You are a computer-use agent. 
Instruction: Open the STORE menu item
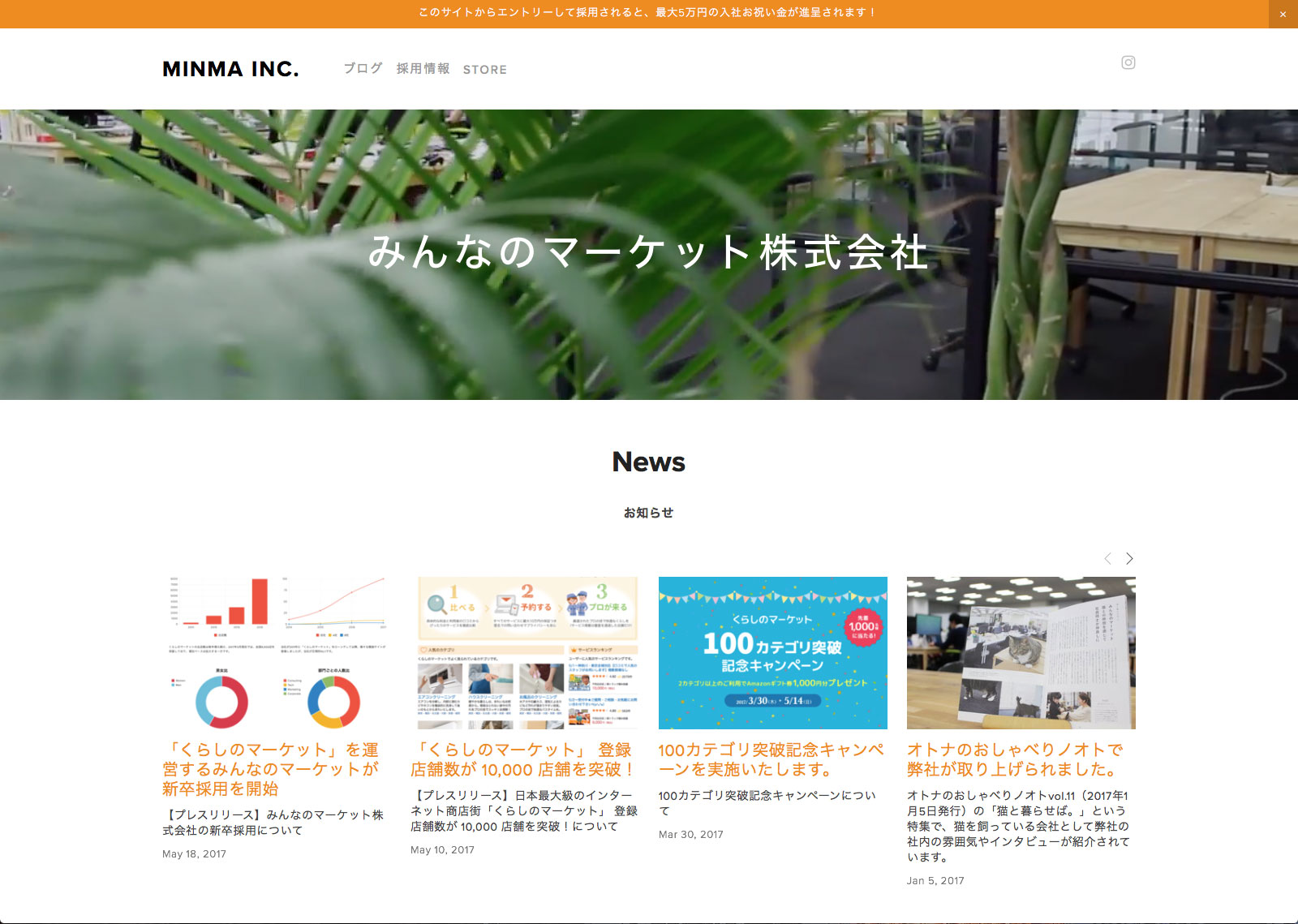pos(485,70)
